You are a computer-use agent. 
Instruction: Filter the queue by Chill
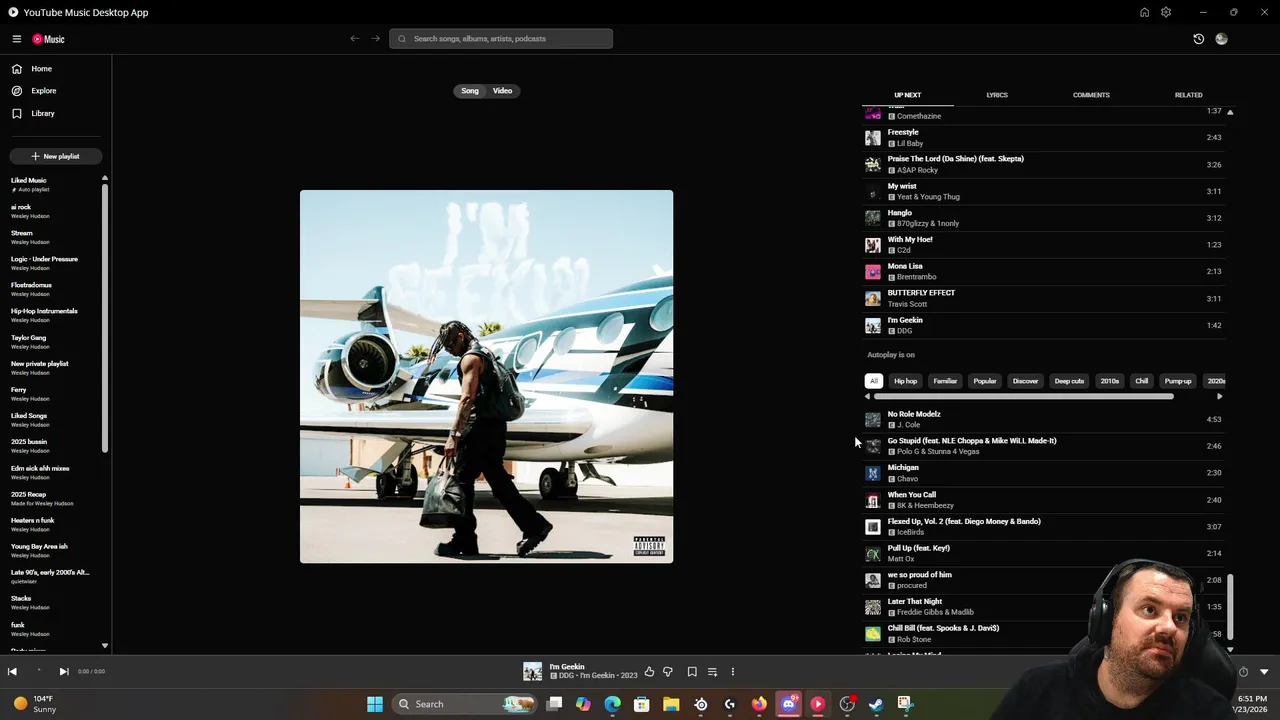(1142, 381)
